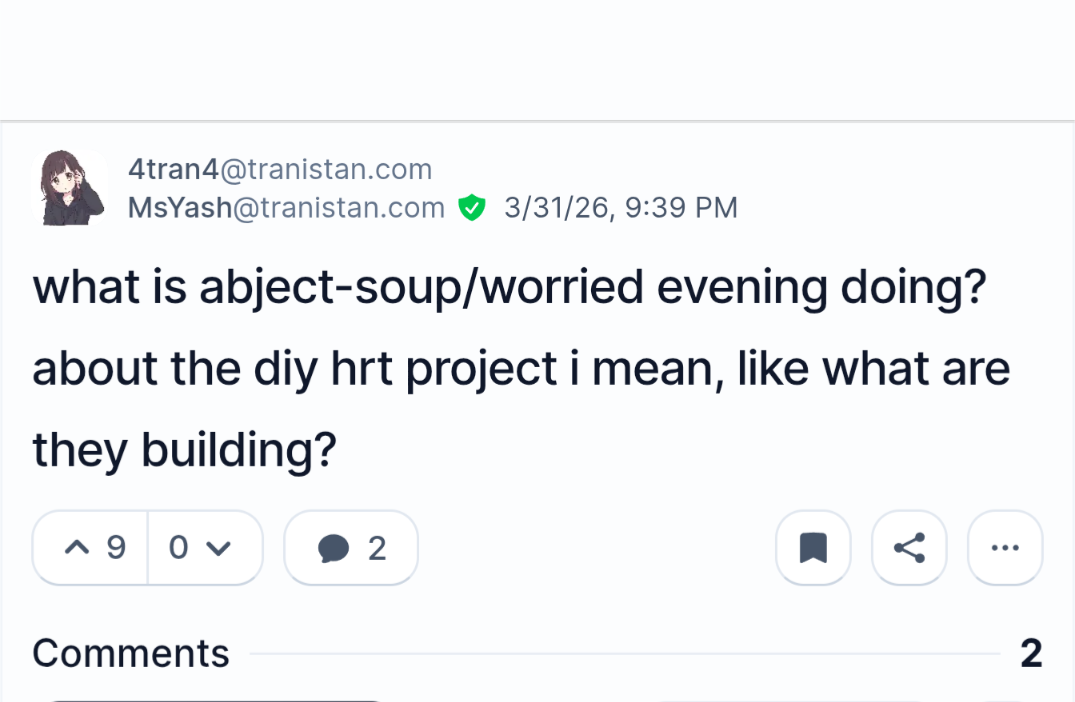This screenshot has height=702, width=1075.
Task: Click the green verified shield badge
Action: [471, 208]
